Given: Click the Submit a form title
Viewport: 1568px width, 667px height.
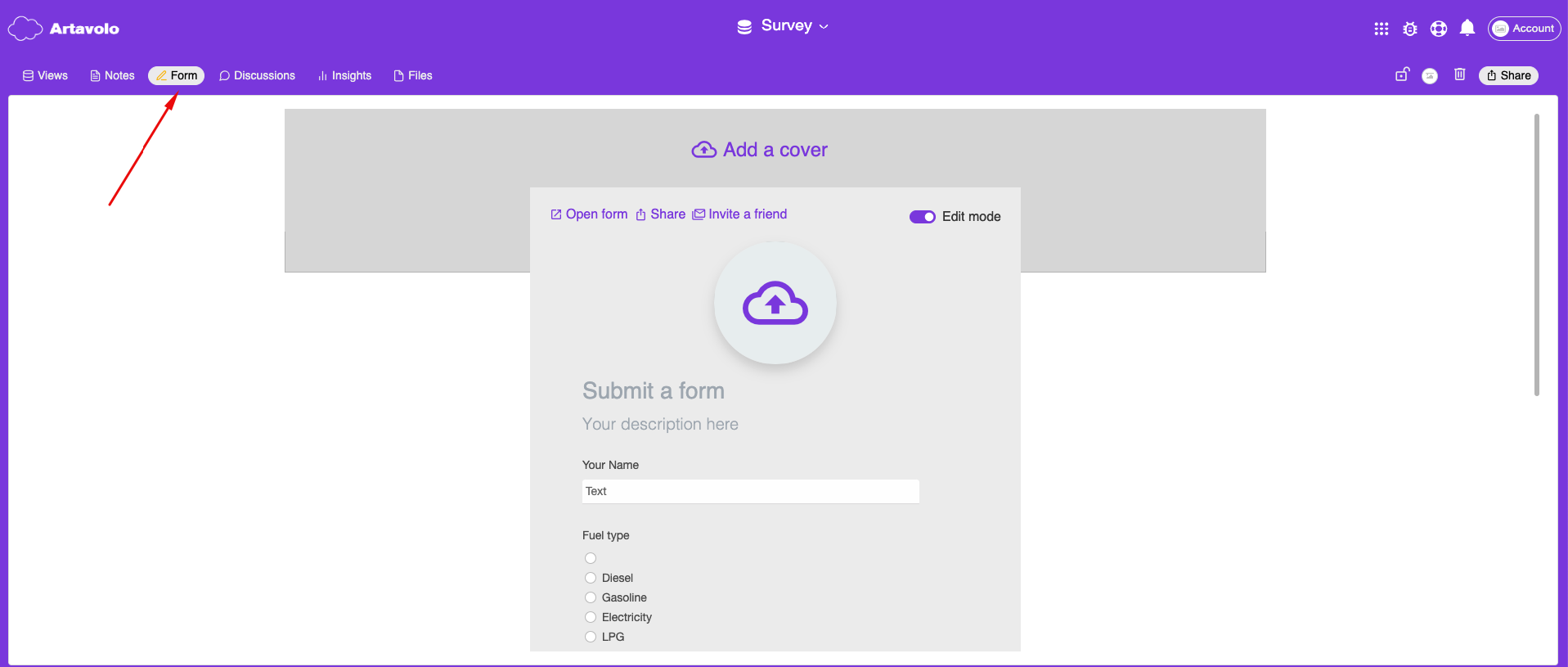Looking at the screenshot, I should coord(654,391).
